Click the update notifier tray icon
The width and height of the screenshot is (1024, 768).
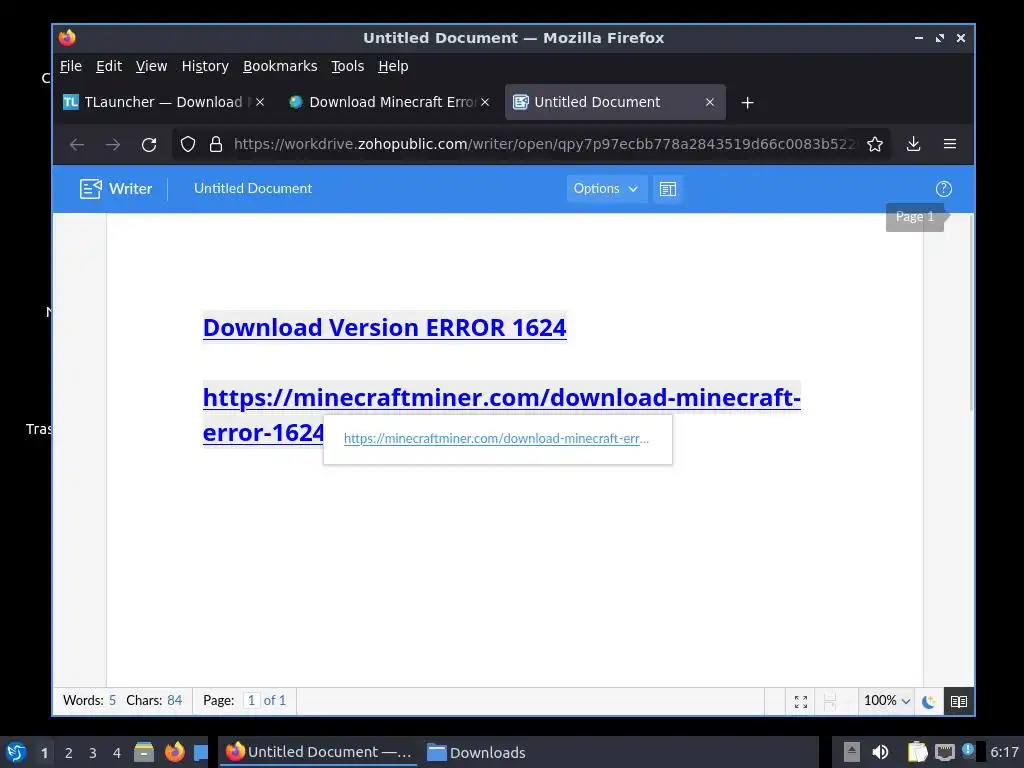click(968, 750)
